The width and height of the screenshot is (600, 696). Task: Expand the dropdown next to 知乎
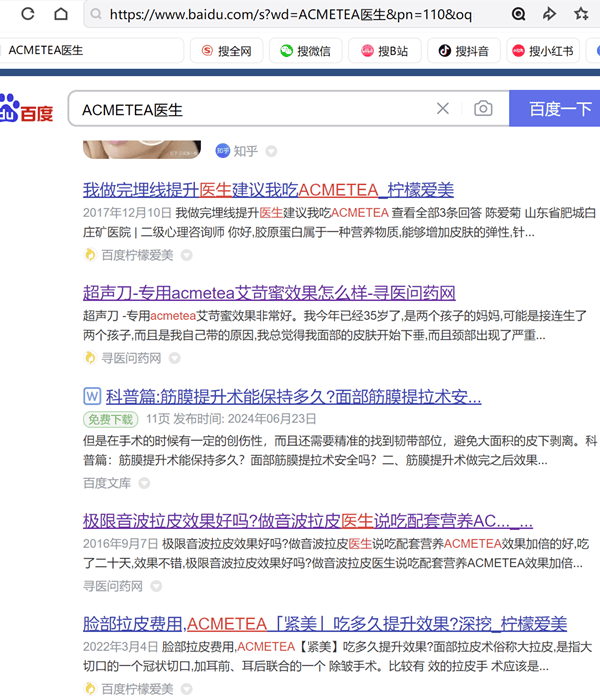[271, 151]
